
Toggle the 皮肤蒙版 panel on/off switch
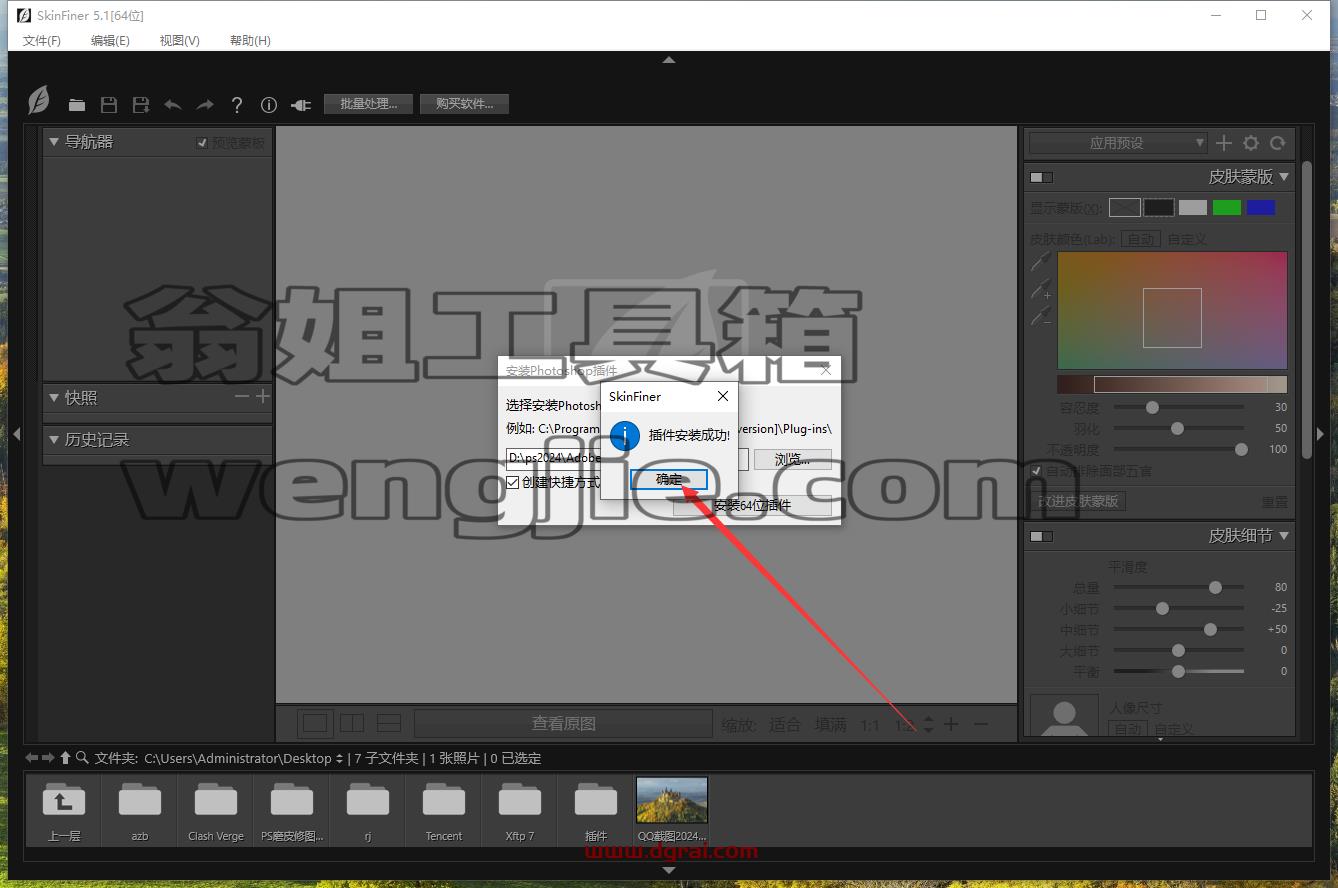(1042, 177)
